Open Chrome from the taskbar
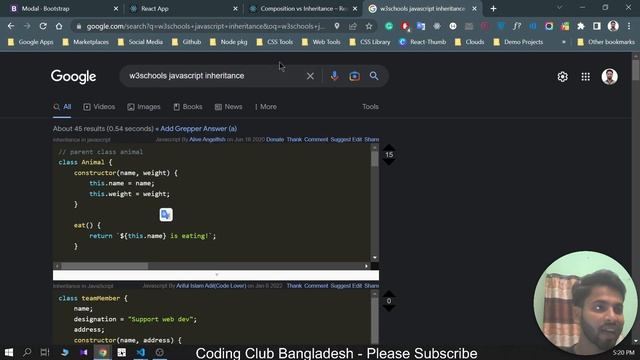The width and height of the screenshot is (640, 360). pyautogui.click(x=103, y=352)
